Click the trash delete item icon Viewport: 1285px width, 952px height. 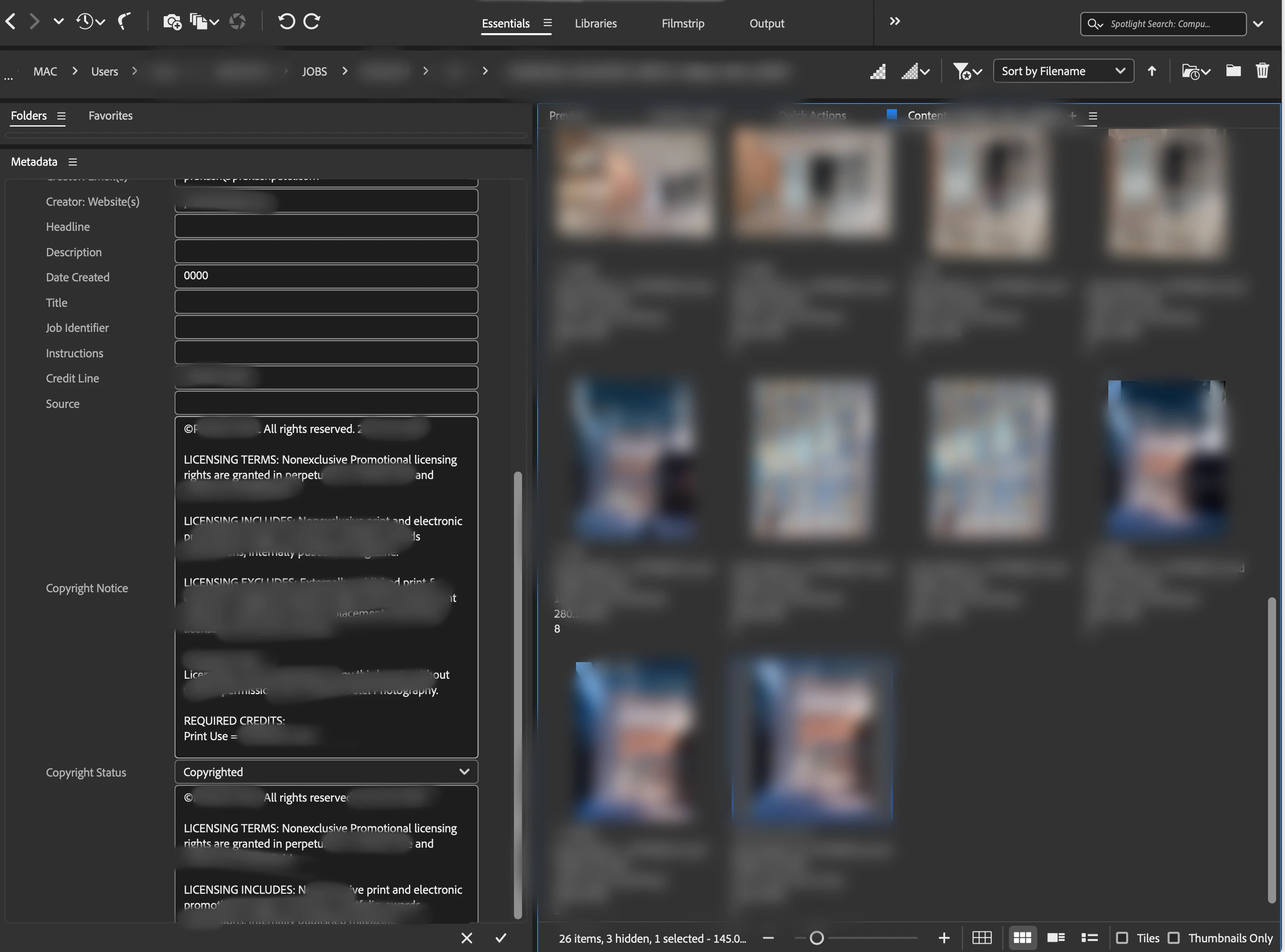tap(1262, 71)
